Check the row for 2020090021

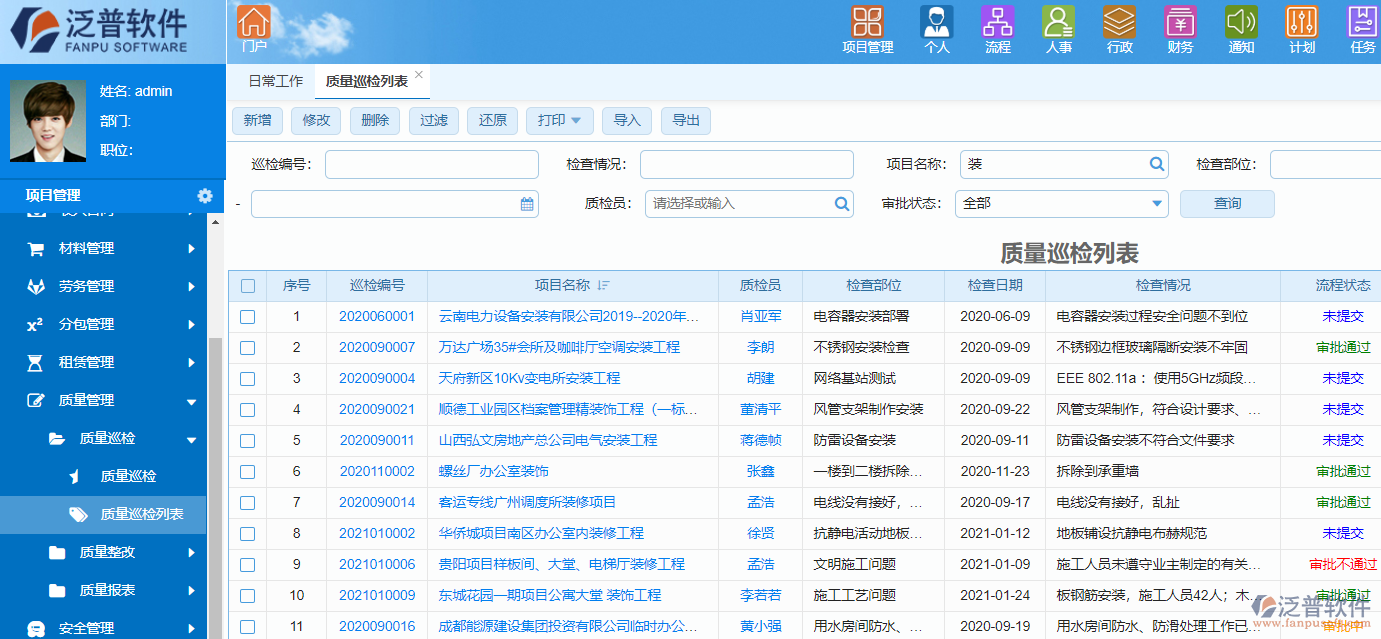[x=248, y=410]
